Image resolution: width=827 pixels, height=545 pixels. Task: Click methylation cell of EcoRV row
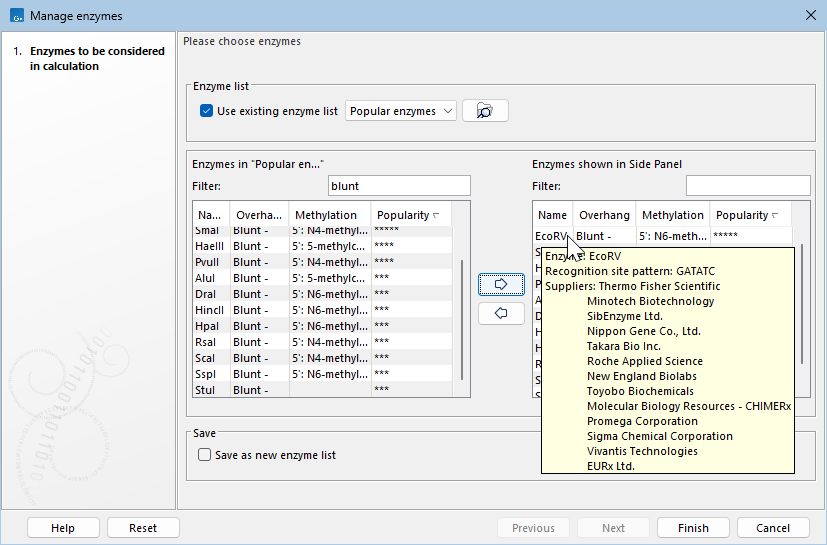672,236
